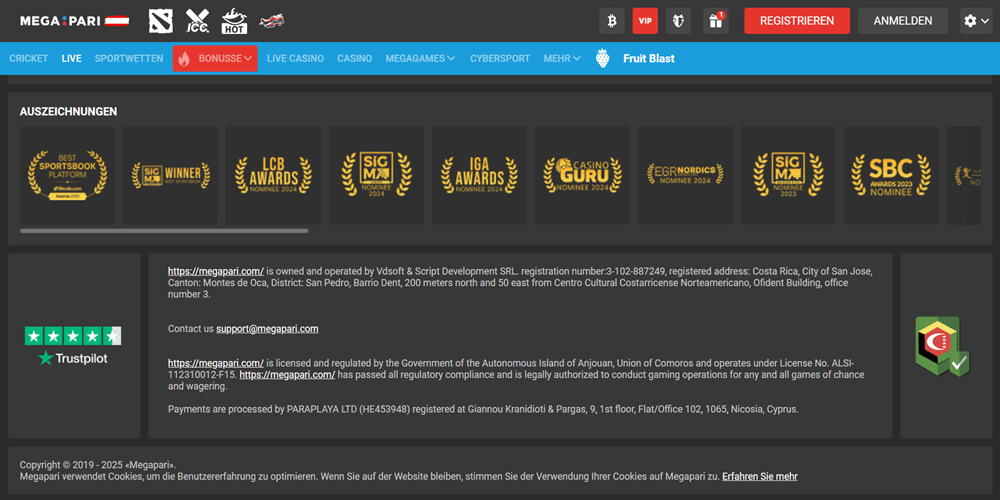The width and height of the screenshot is (1000, 500).
Task: Click the support@megapari.com email link
Action: [x=267, y=329]
